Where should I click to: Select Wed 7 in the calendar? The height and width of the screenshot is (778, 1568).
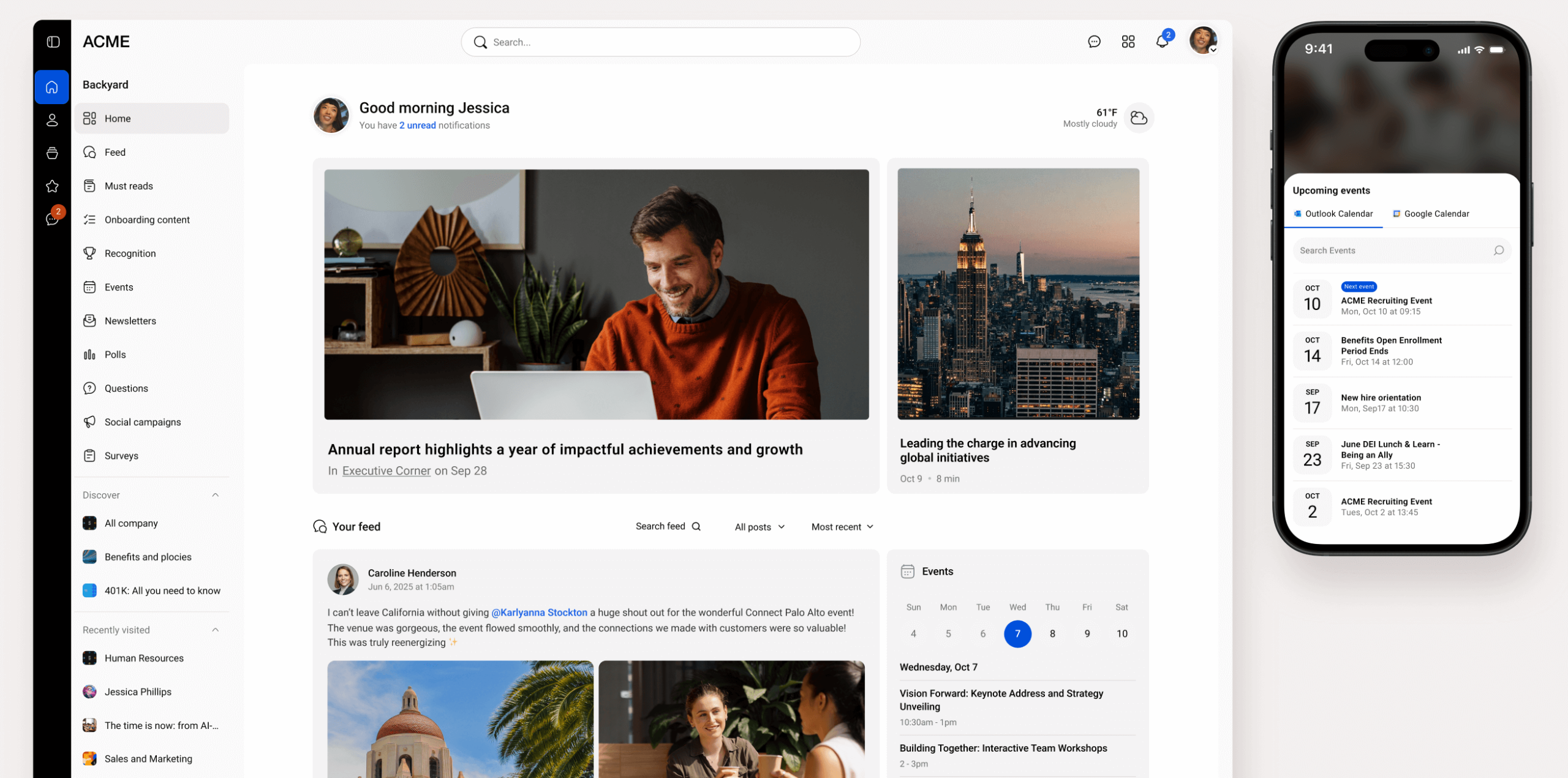click(1017, 633)
